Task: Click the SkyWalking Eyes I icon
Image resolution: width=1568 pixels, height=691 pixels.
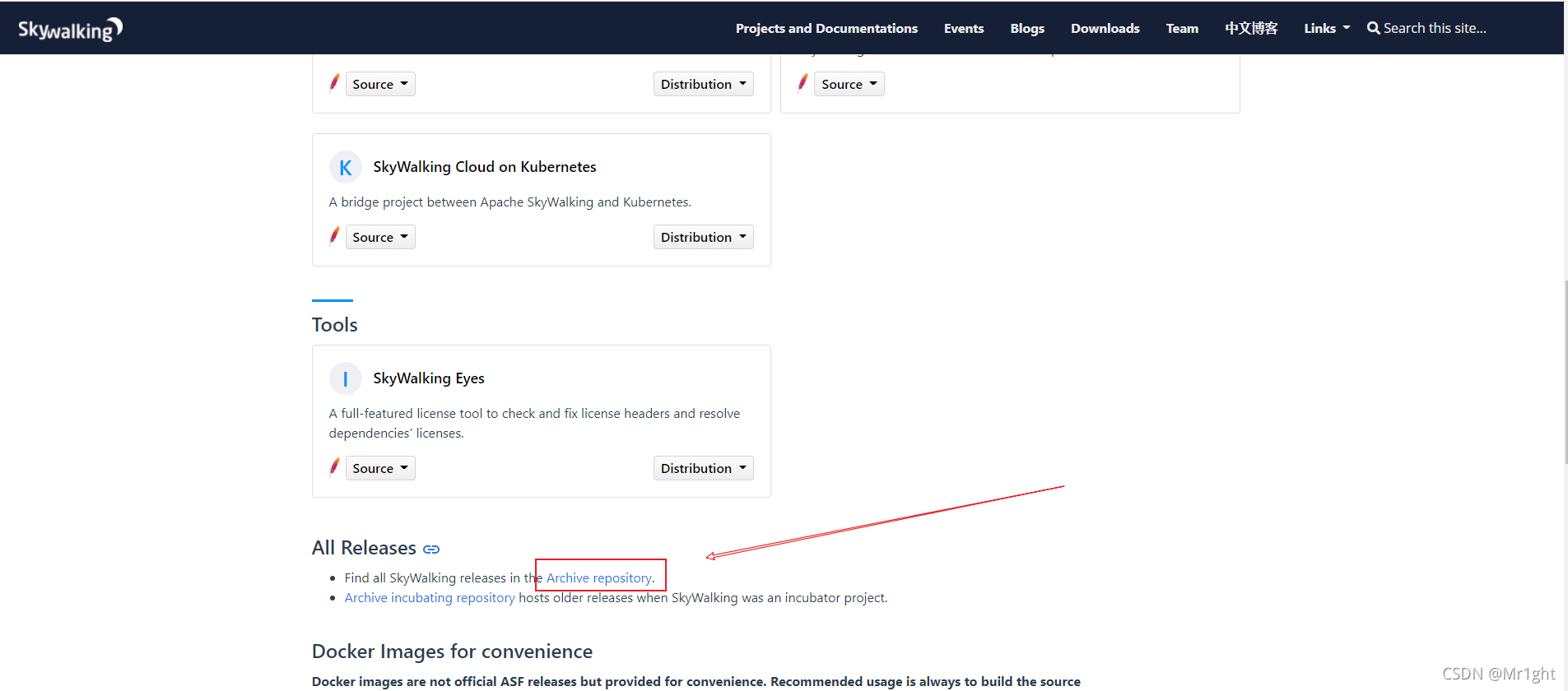Action: (x=346, y=378)
